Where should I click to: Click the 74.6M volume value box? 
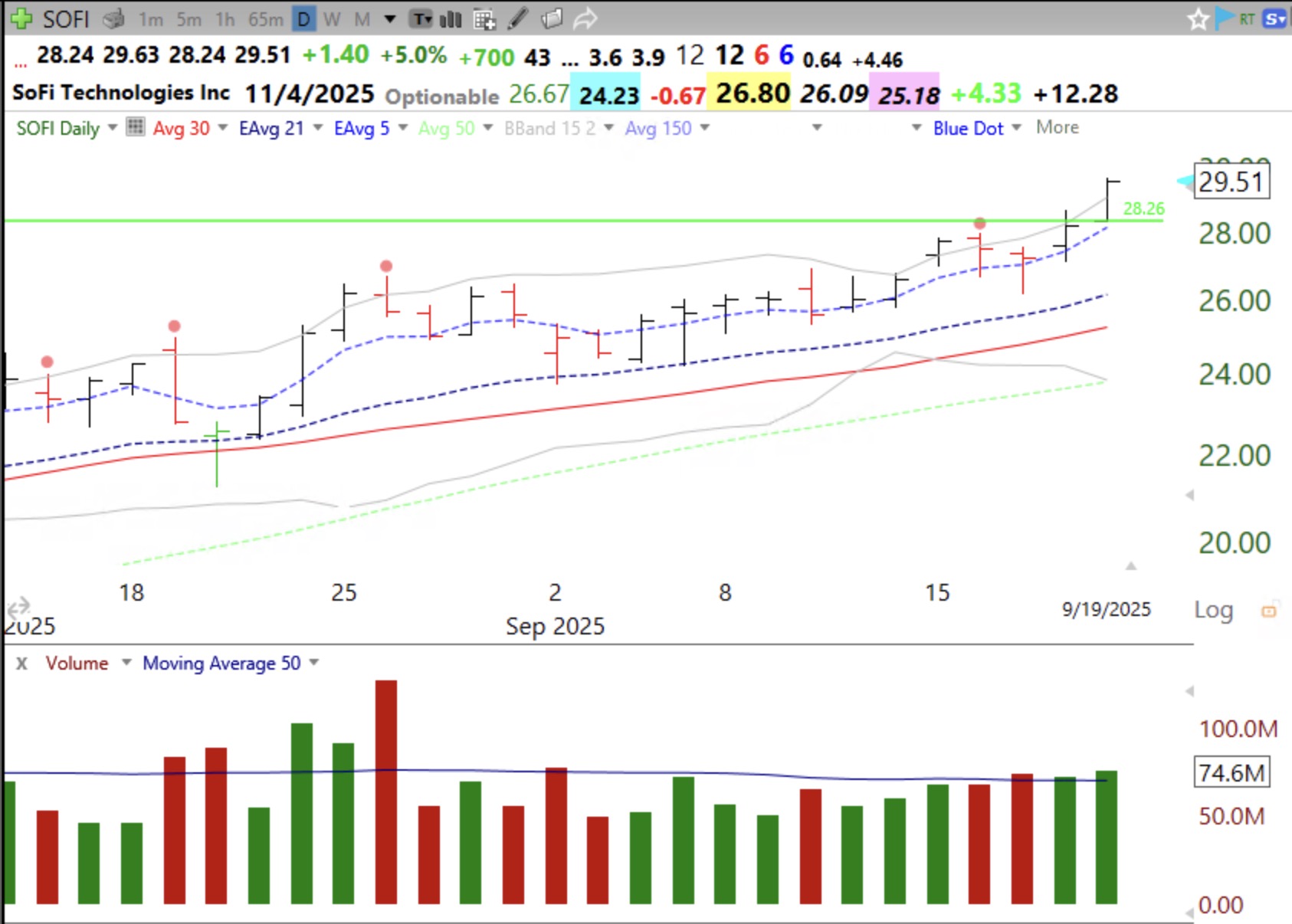(1231, 772)
